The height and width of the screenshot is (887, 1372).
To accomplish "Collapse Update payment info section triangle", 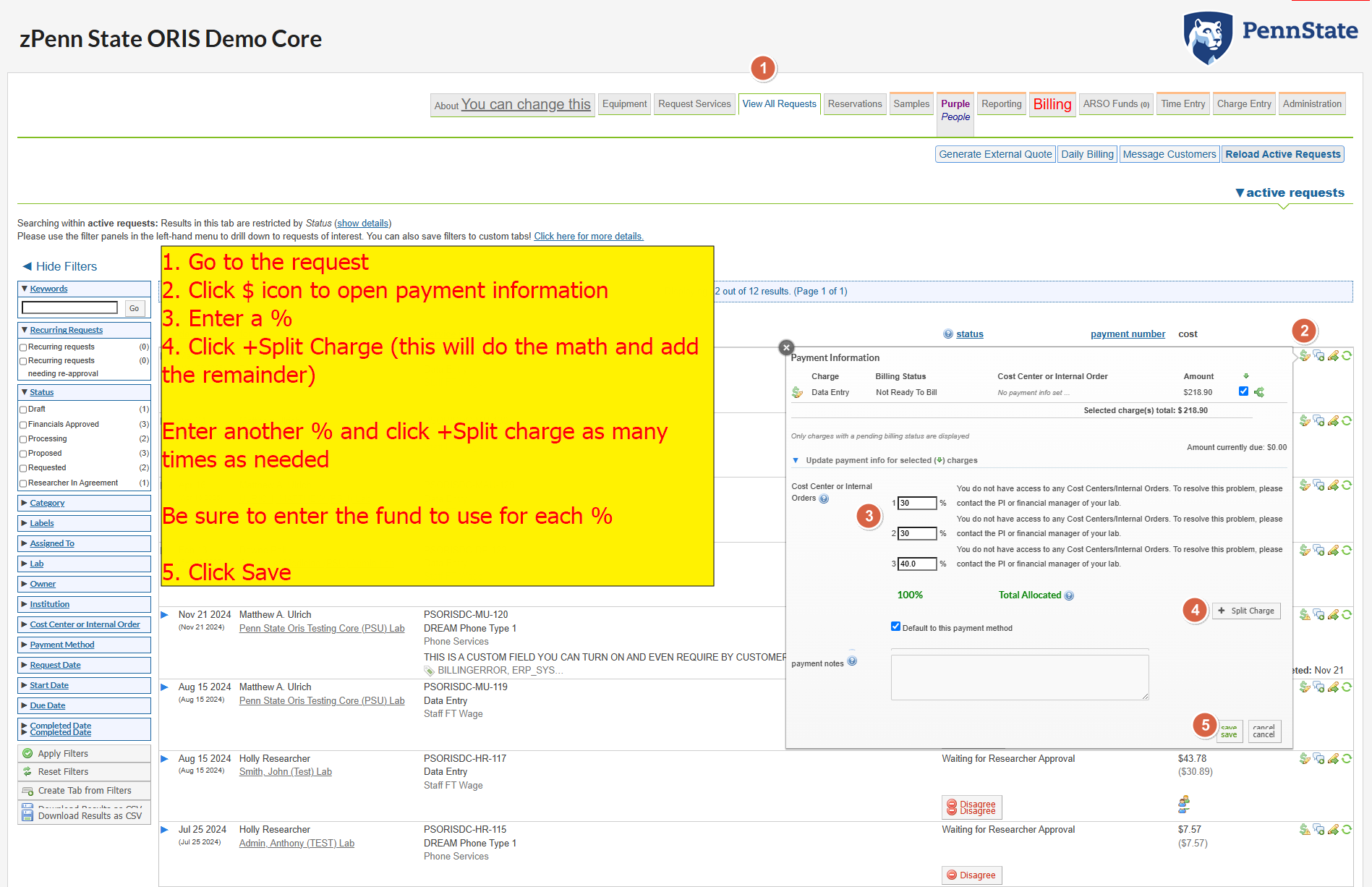I will click(796, 461).
